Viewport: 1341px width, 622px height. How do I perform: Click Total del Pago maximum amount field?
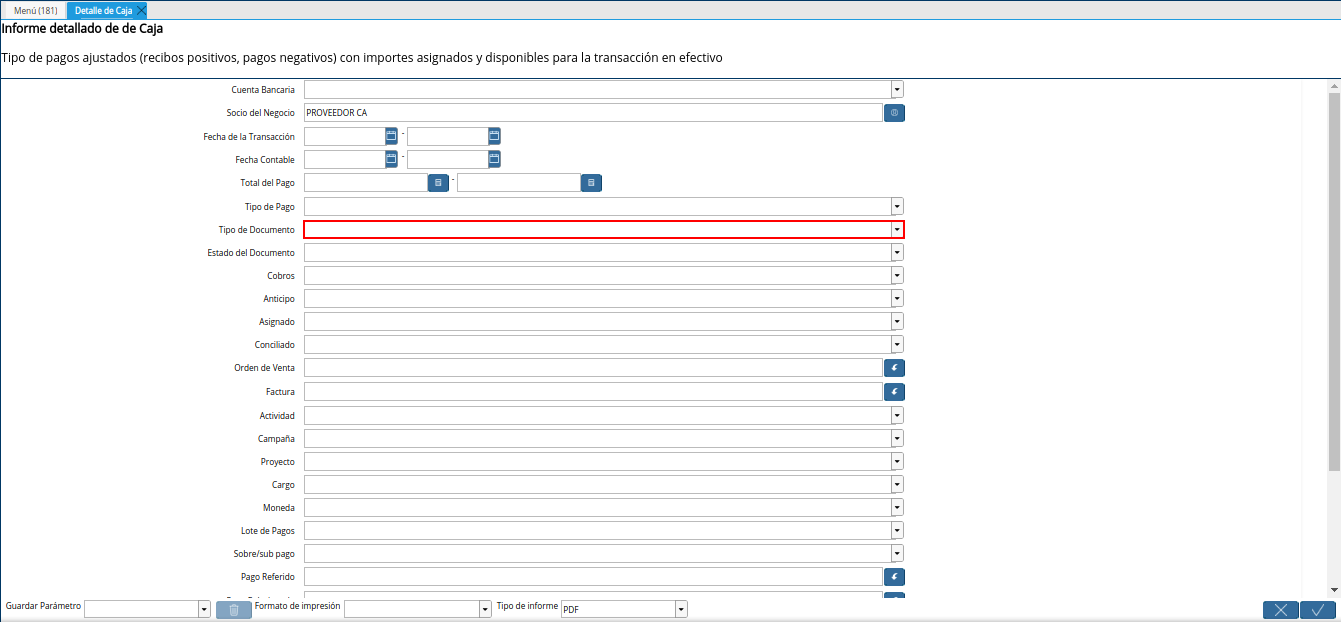519,183
